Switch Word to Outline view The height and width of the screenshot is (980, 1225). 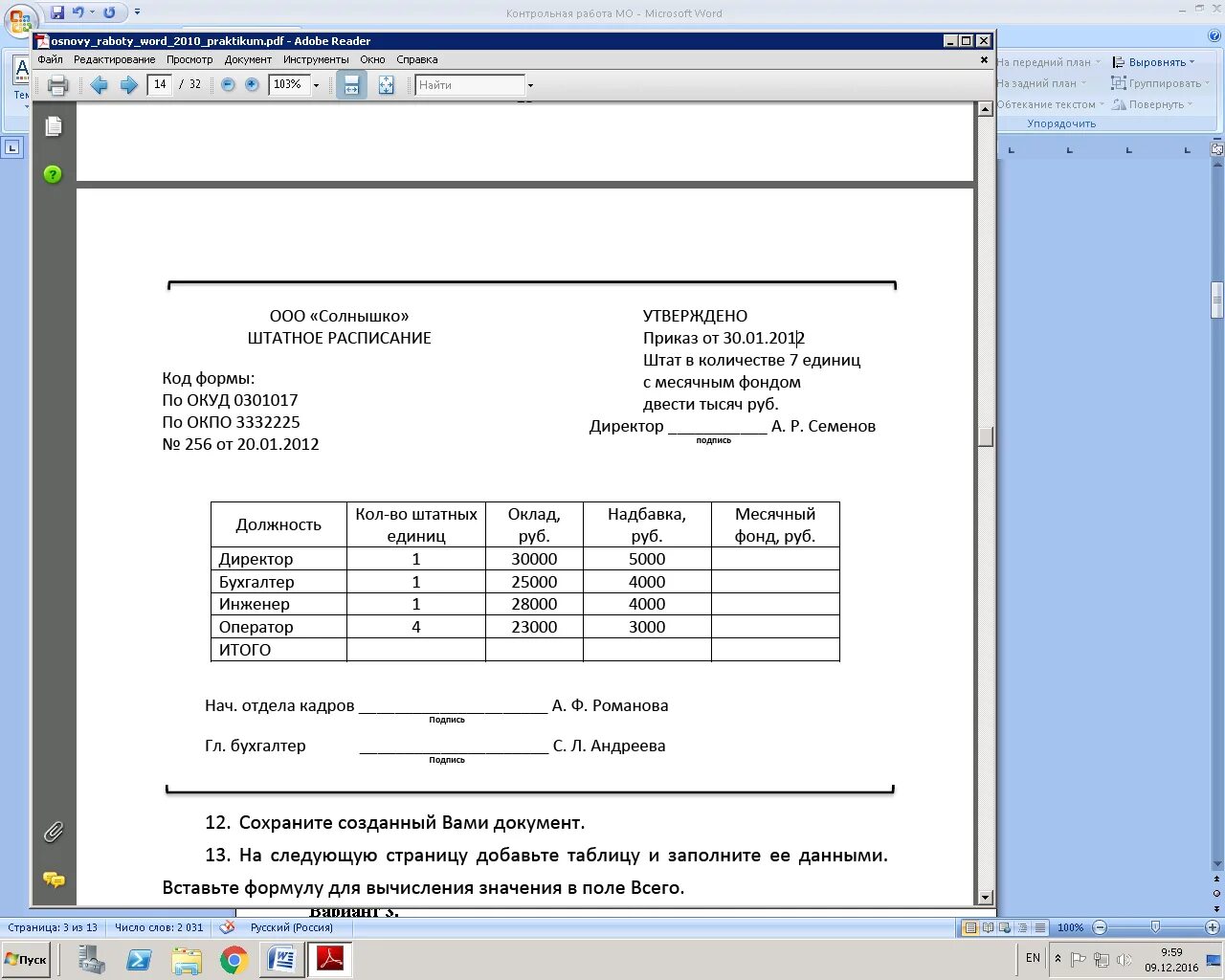(x=1023, y=927)
